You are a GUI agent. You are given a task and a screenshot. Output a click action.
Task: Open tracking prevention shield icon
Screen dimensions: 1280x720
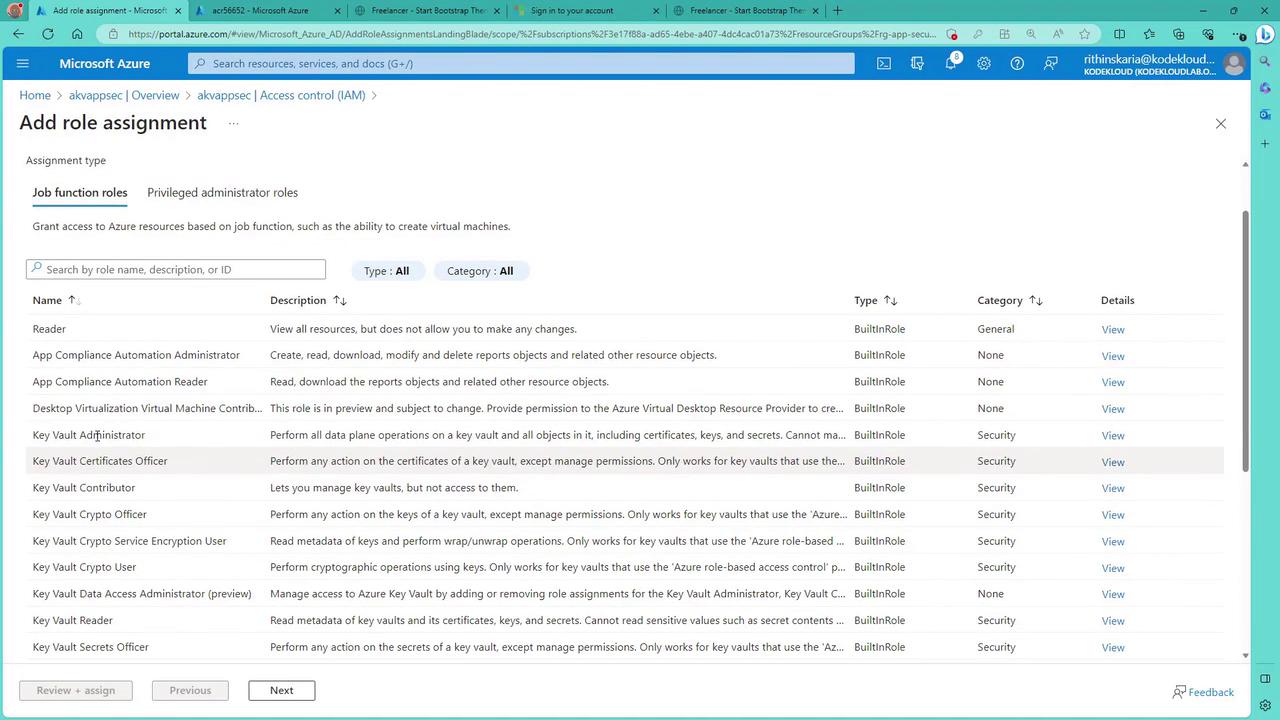click(x=951, y=34)
